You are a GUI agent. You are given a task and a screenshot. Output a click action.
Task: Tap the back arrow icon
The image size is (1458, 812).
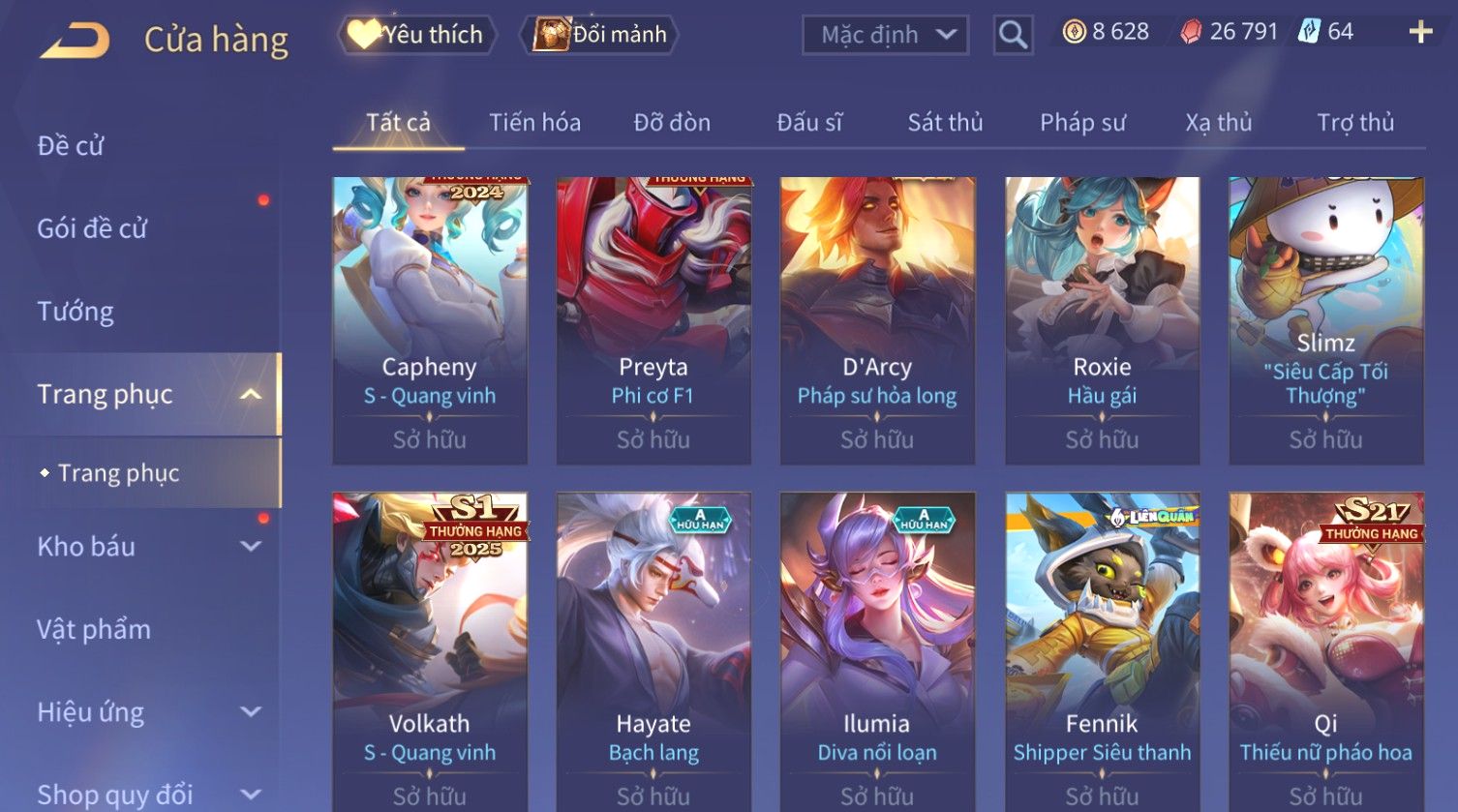click(74, 41)
